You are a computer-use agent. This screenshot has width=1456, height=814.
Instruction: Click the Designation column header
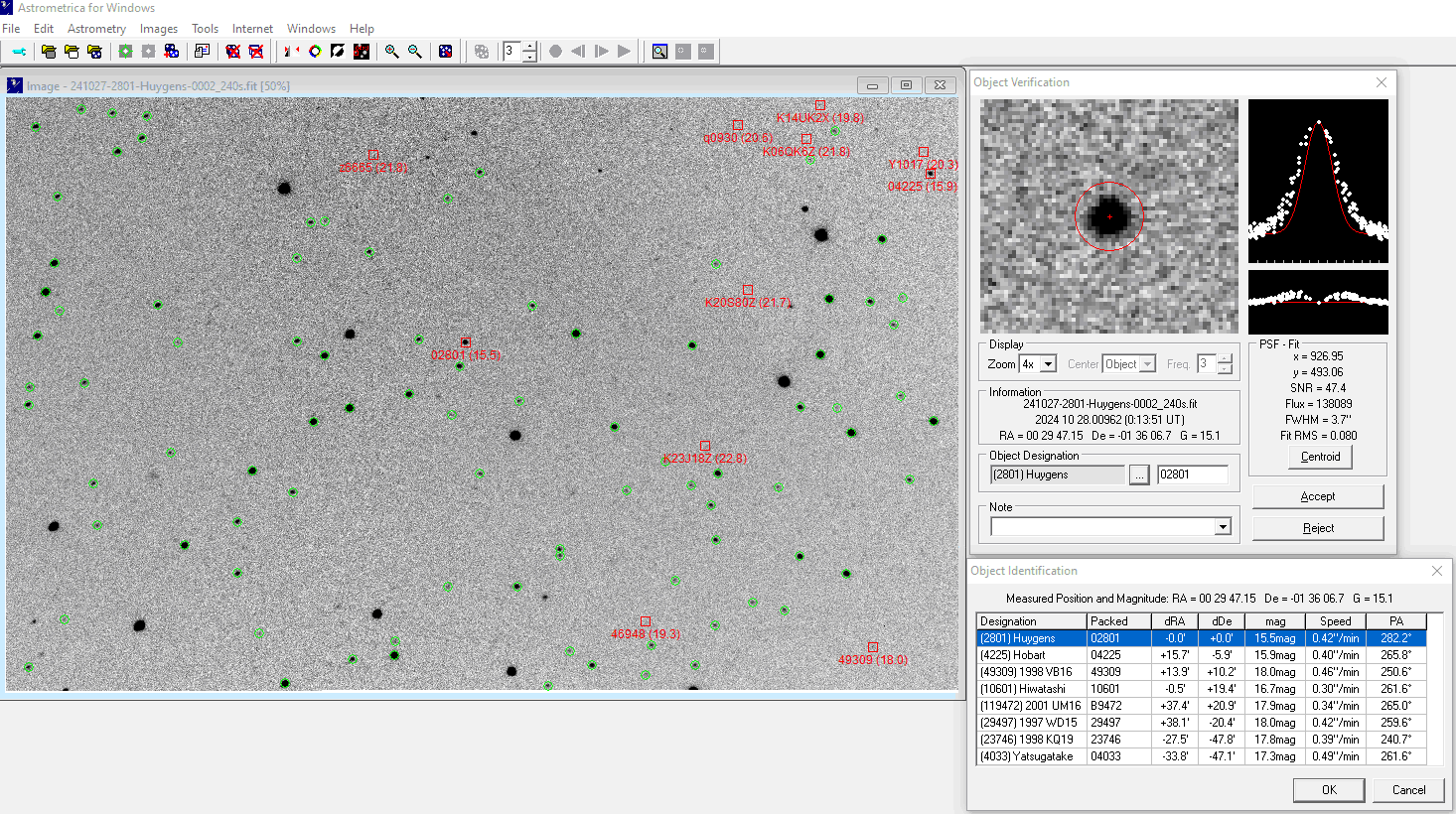1031,621
